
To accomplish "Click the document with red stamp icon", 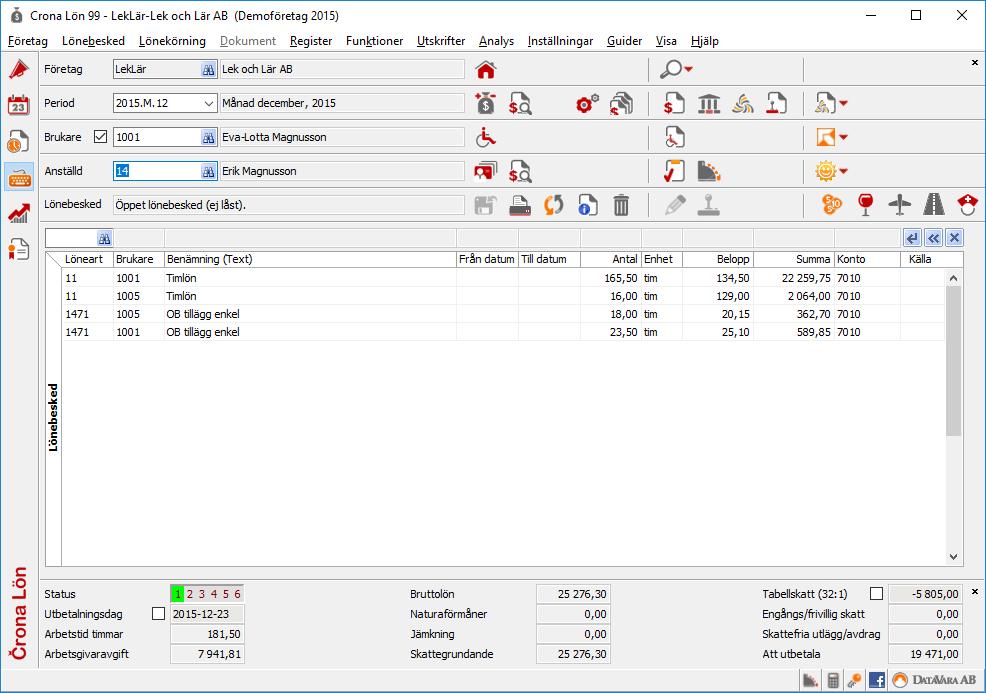I will [777, 103].
